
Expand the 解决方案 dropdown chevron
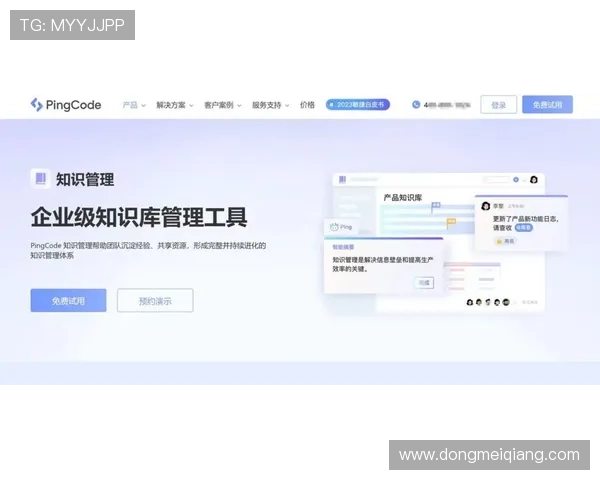coord(191,106)
